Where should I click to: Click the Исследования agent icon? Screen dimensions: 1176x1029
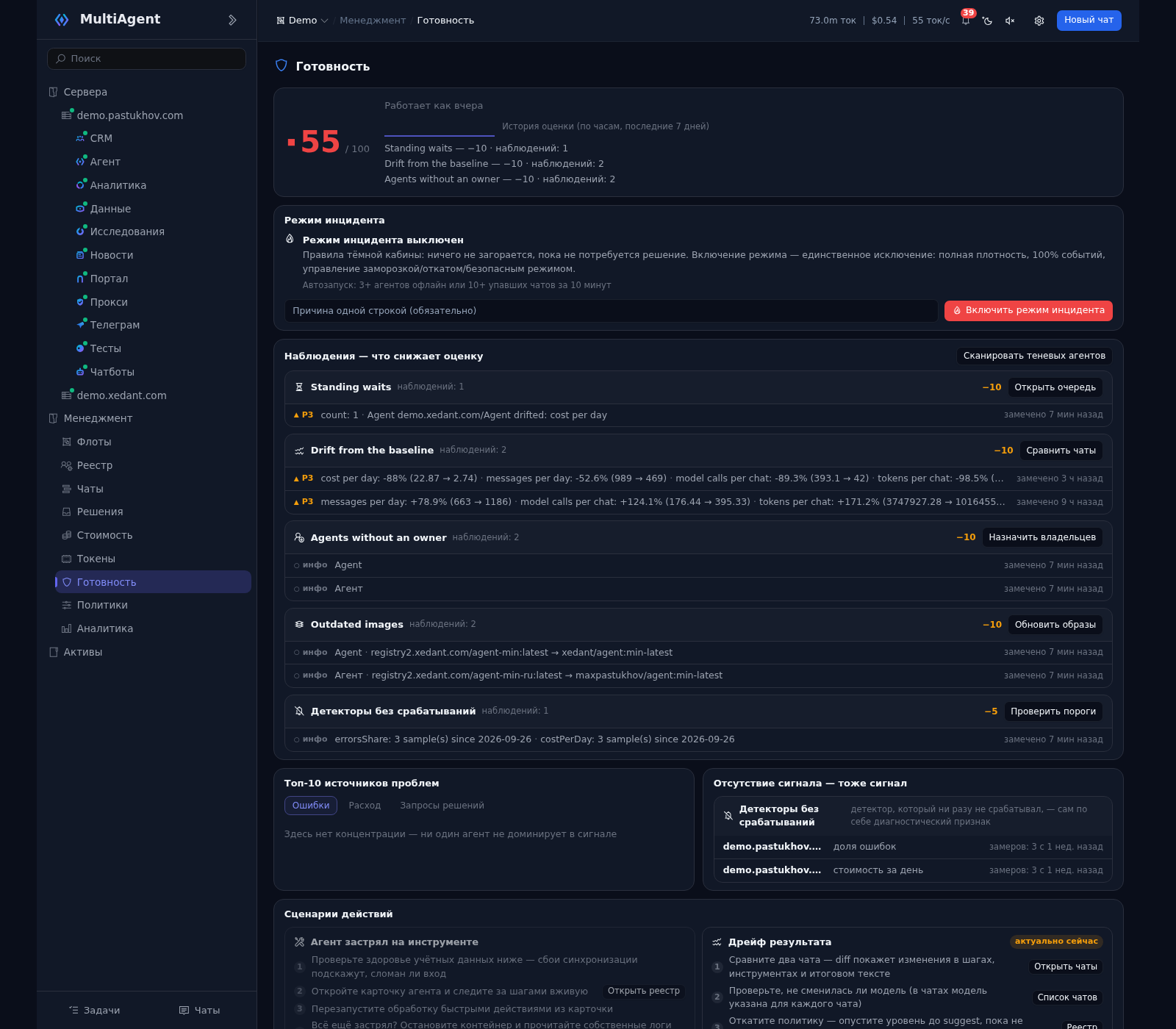coord(80,232)
